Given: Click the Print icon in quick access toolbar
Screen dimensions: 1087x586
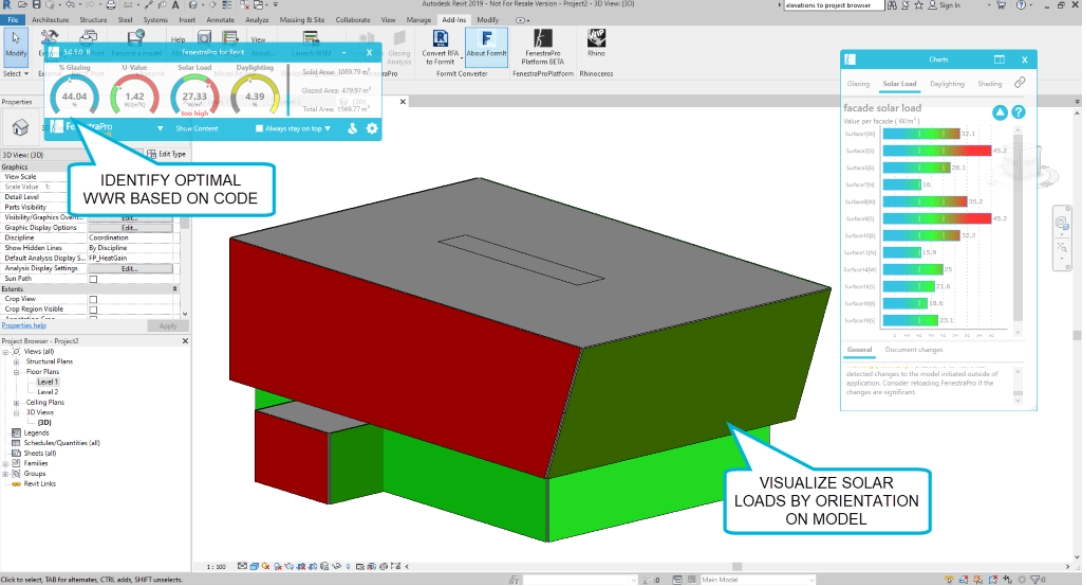Looking at the screenshot, I should click(110, 5).
